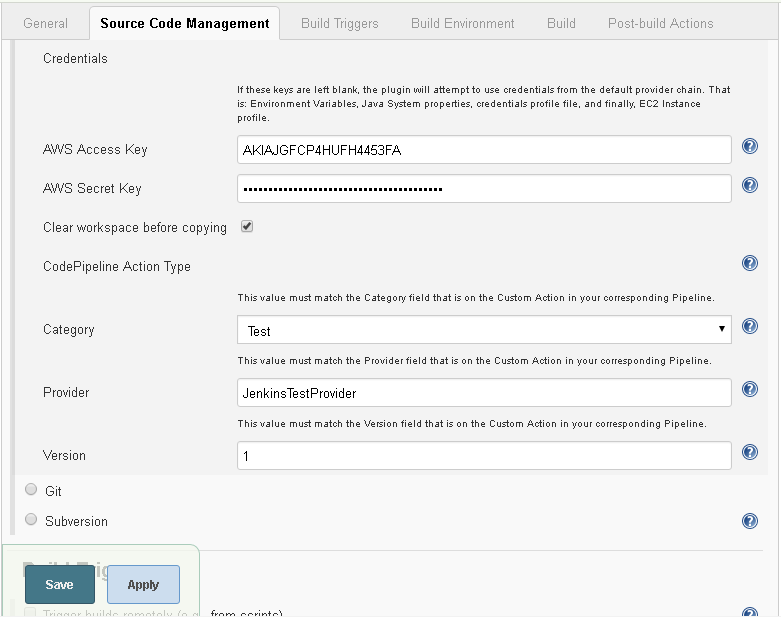Open help for AWS Secret Key
The height and width of the screenshot is (617, 781).
(750, 185)
